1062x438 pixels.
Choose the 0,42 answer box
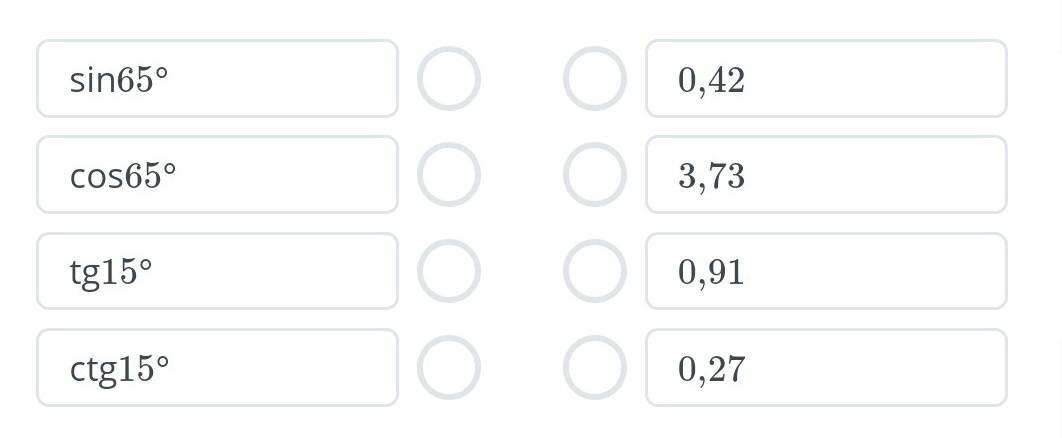click(x=825, y=79)
